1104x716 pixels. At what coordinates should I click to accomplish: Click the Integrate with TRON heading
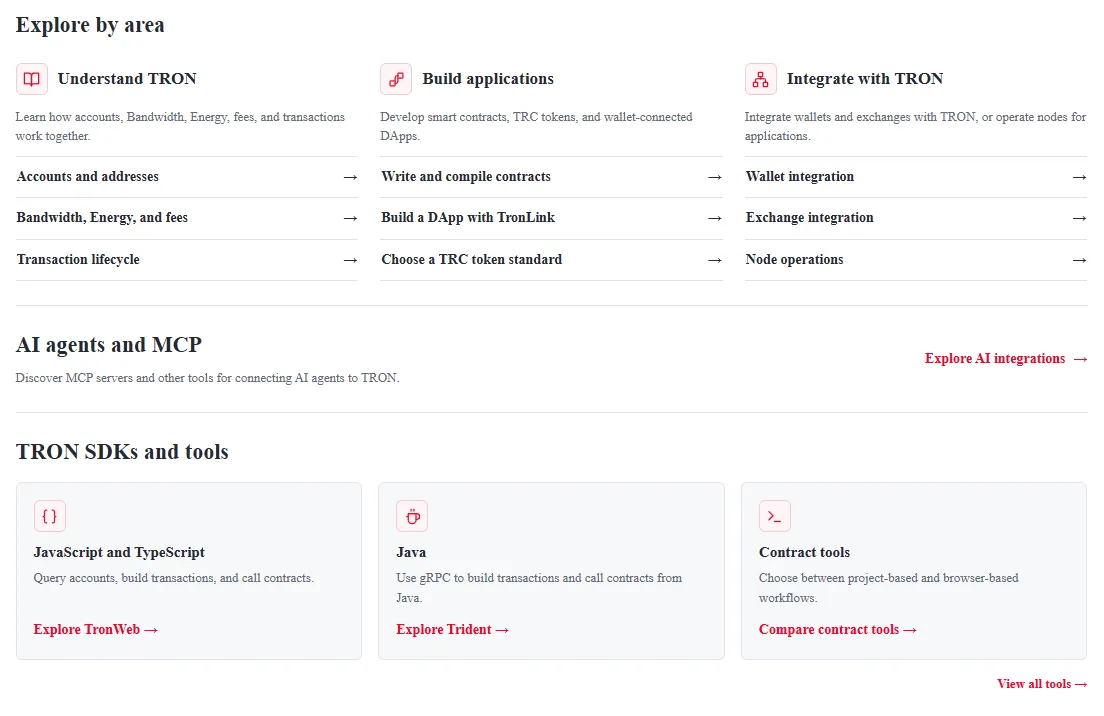coord(865,79)
